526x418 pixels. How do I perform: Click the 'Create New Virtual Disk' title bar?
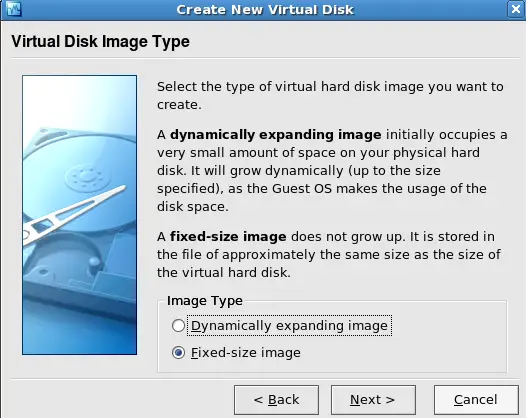point(265,9)
